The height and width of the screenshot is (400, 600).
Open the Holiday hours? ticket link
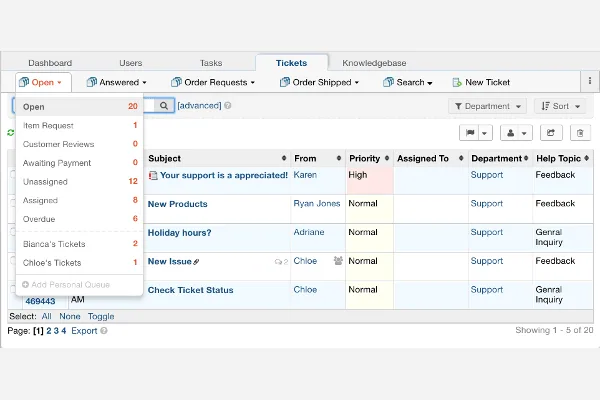[179, 233]
